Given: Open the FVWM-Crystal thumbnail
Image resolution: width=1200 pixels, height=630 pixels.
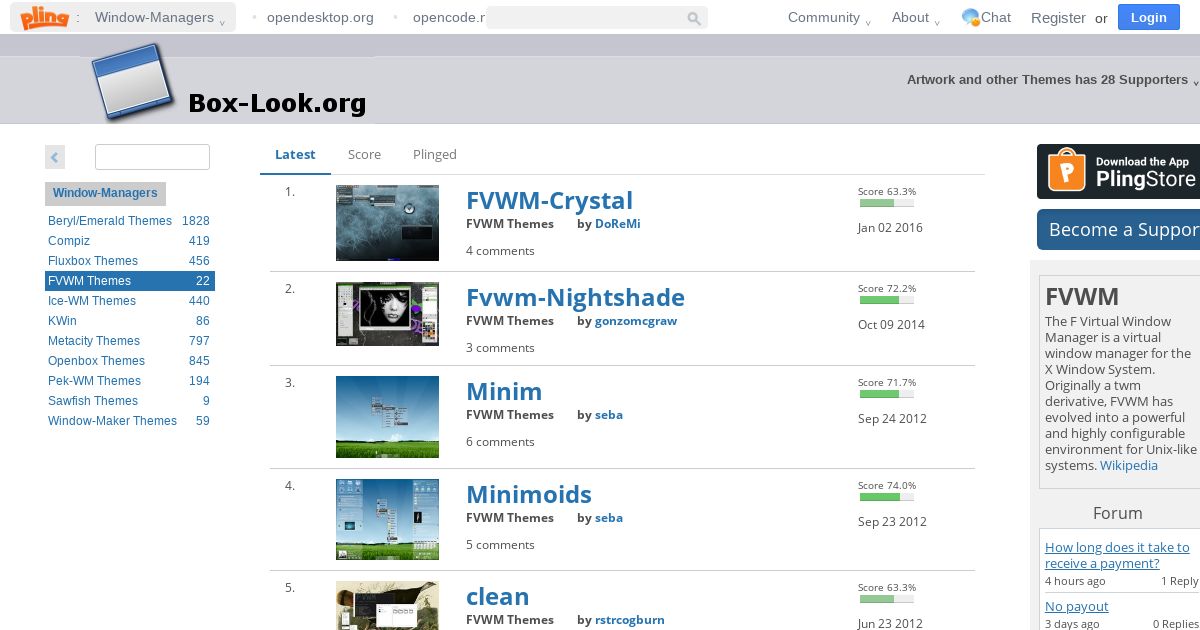Looking at the screenshot, I should [x=387, y=223].
